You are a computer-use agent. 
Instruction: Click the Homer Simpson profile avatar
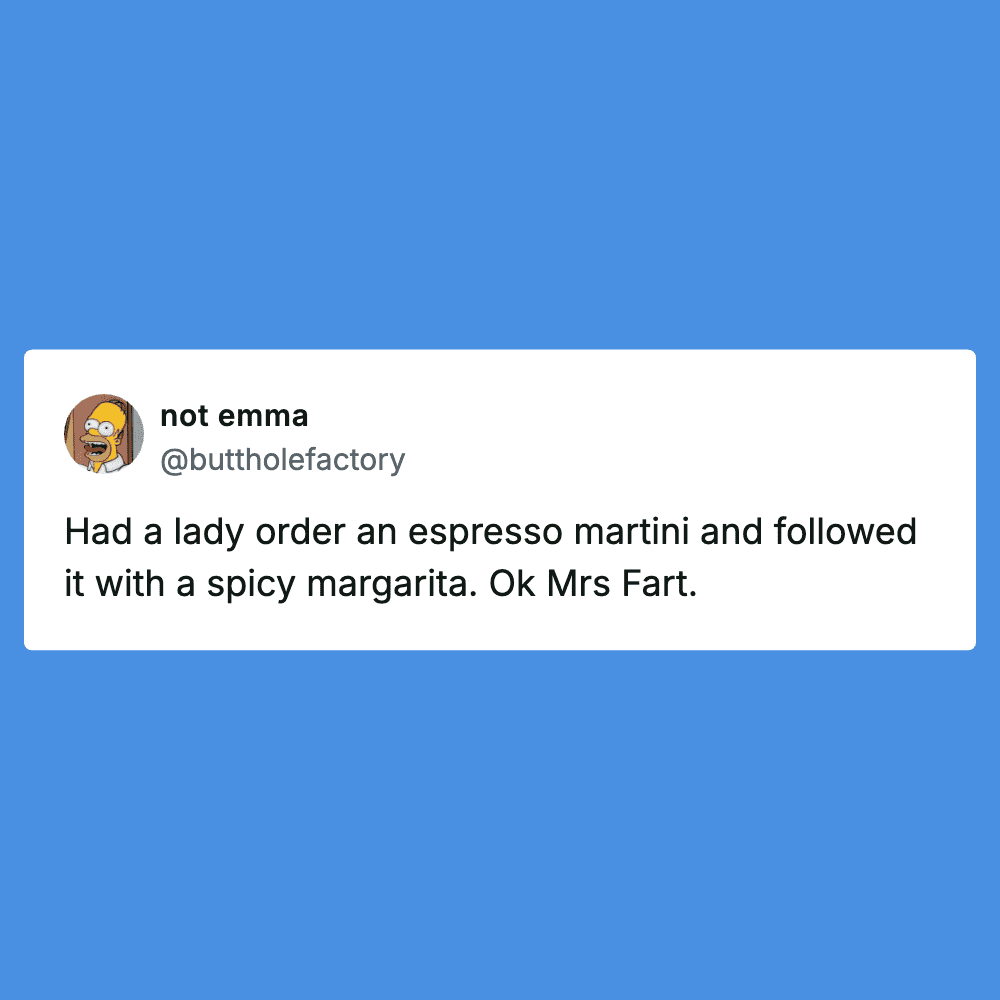pyautogui.click(x=104, y=434)
